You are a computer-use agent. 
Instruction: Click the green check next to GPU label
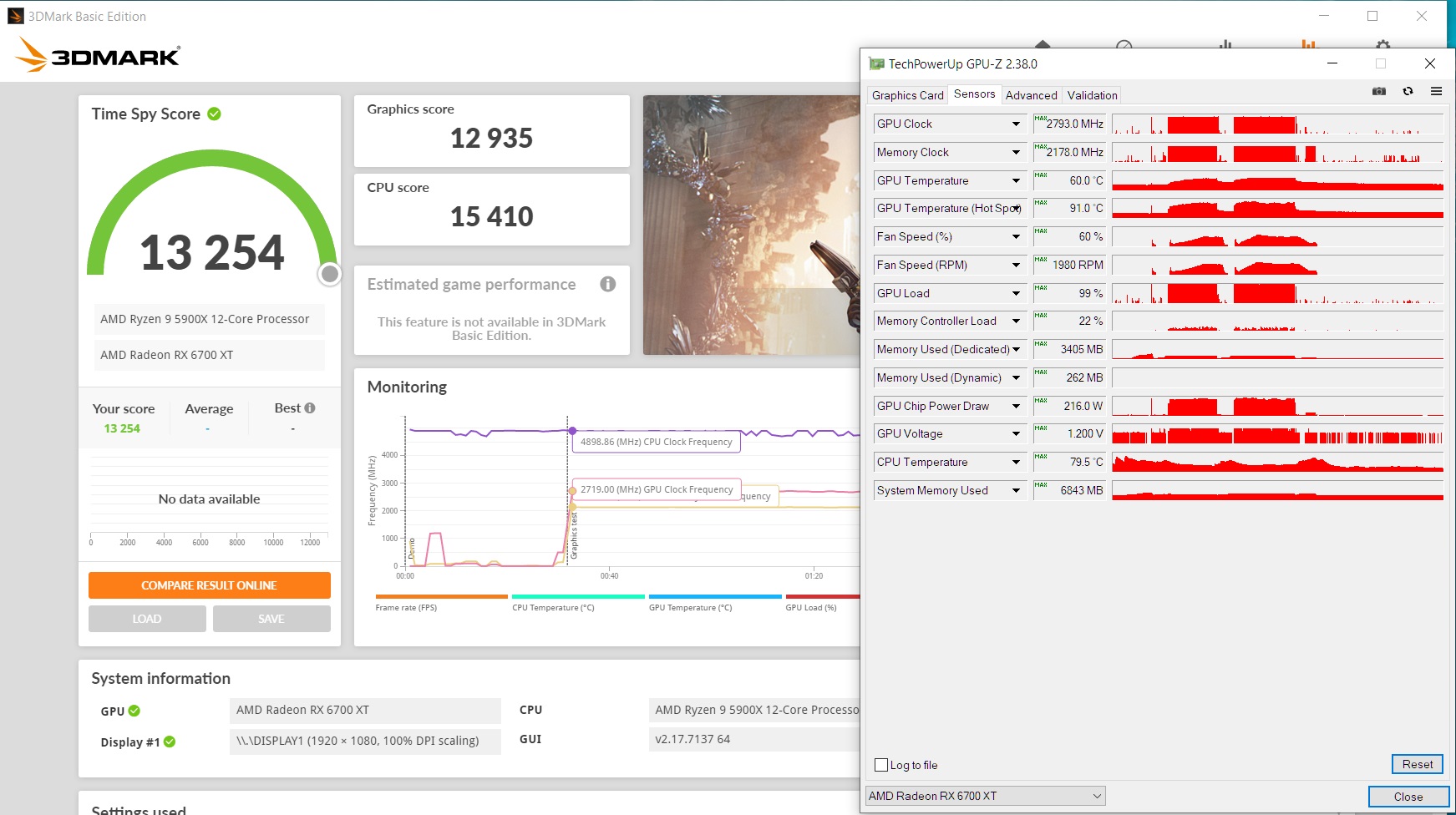coord(134,711)
